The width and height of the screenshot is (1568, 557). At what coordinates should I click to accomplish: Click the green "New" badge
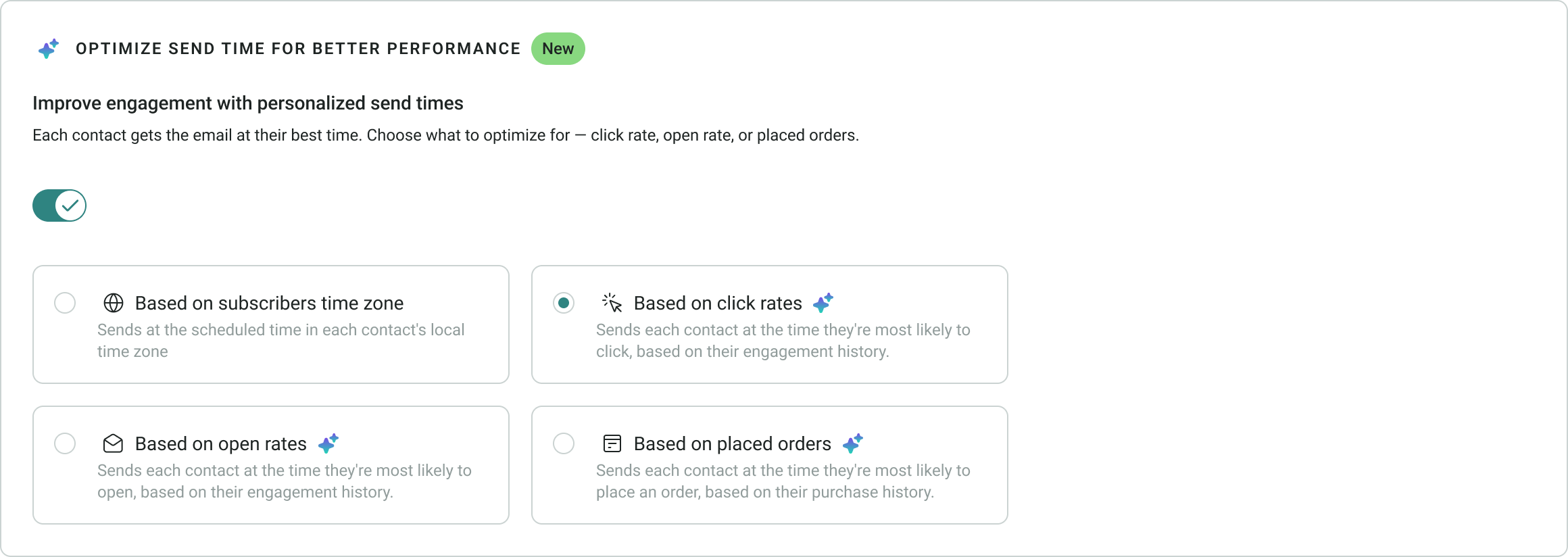click(558, 49)
